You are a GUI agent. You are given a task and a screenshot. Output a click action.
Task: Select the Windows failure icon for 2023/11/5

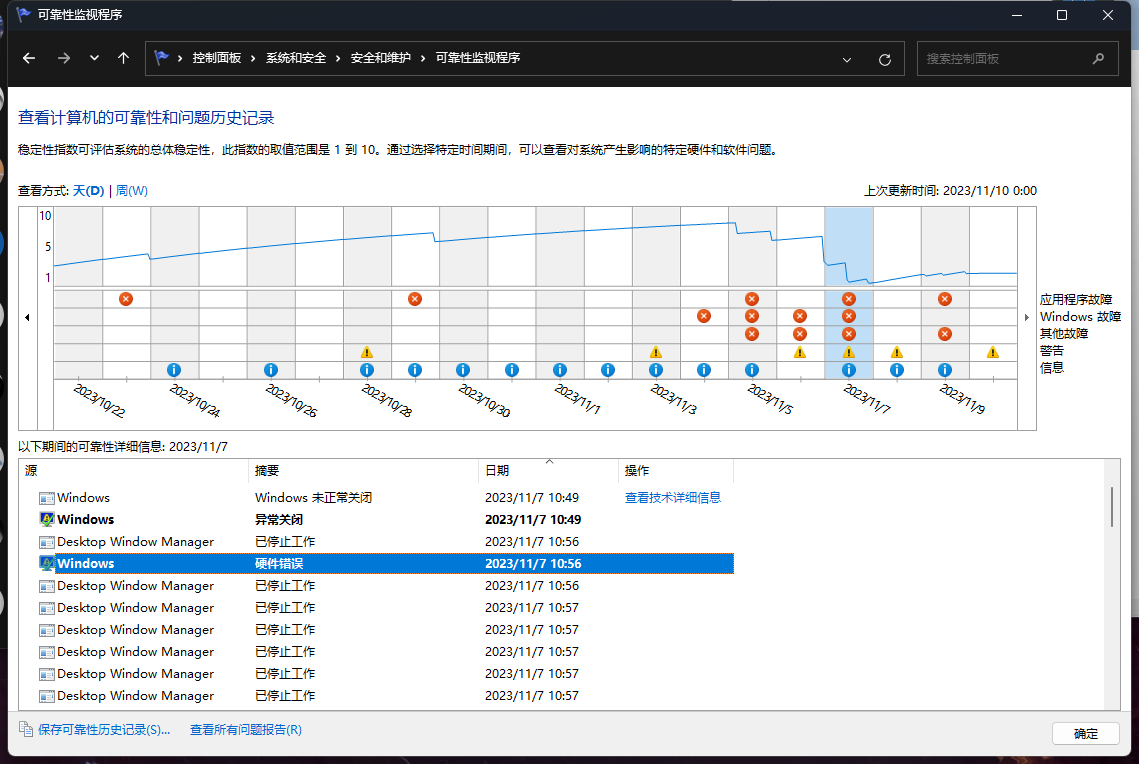point(752,316)
